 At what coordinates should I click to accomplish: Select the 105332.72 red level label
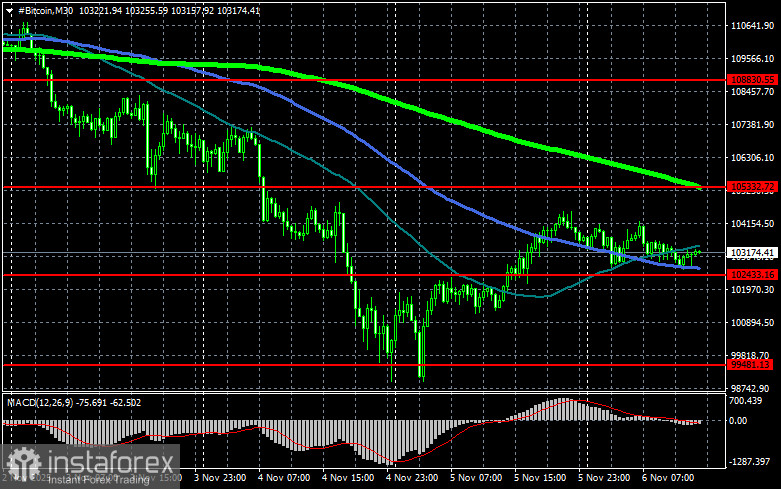752,187
